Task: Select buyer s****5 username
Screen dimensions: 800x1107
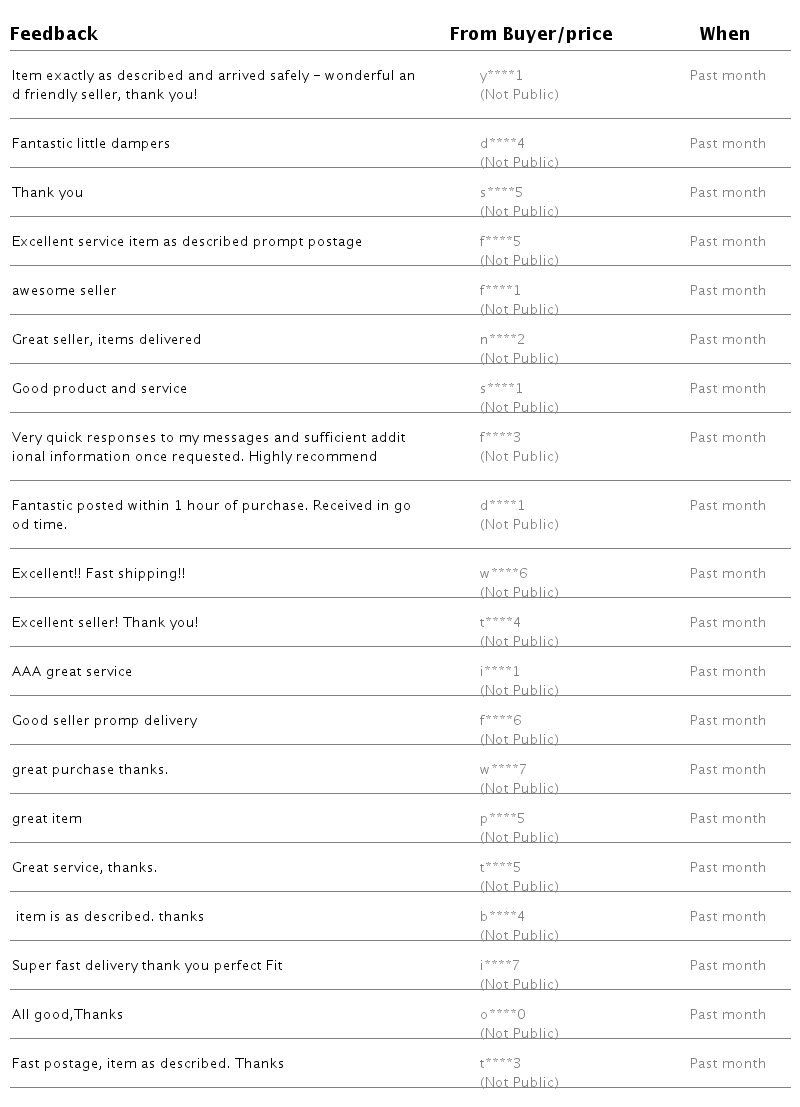Action: pos(501,193)
